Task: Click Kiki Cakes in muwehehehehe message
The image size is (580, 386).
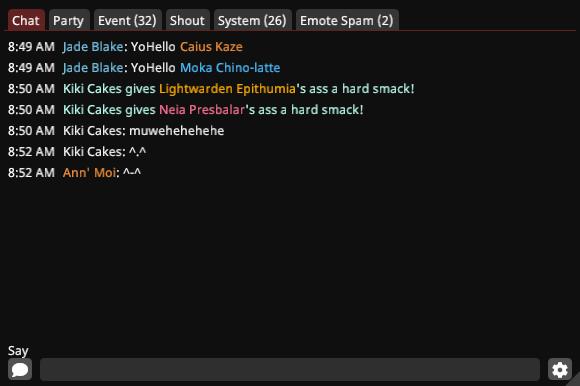Action: pos(92,131)
